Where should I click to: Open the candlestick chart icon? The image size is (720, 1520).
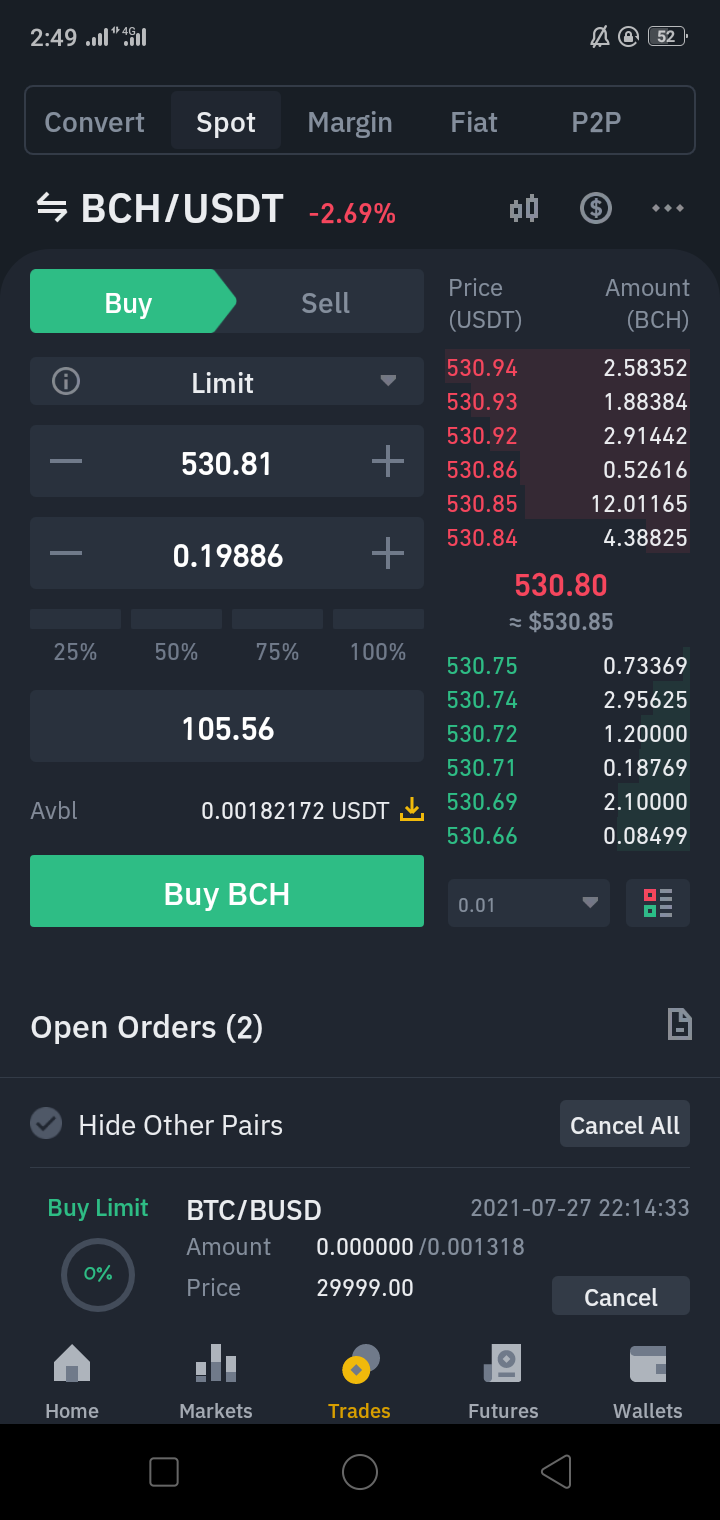coord(524,208)
